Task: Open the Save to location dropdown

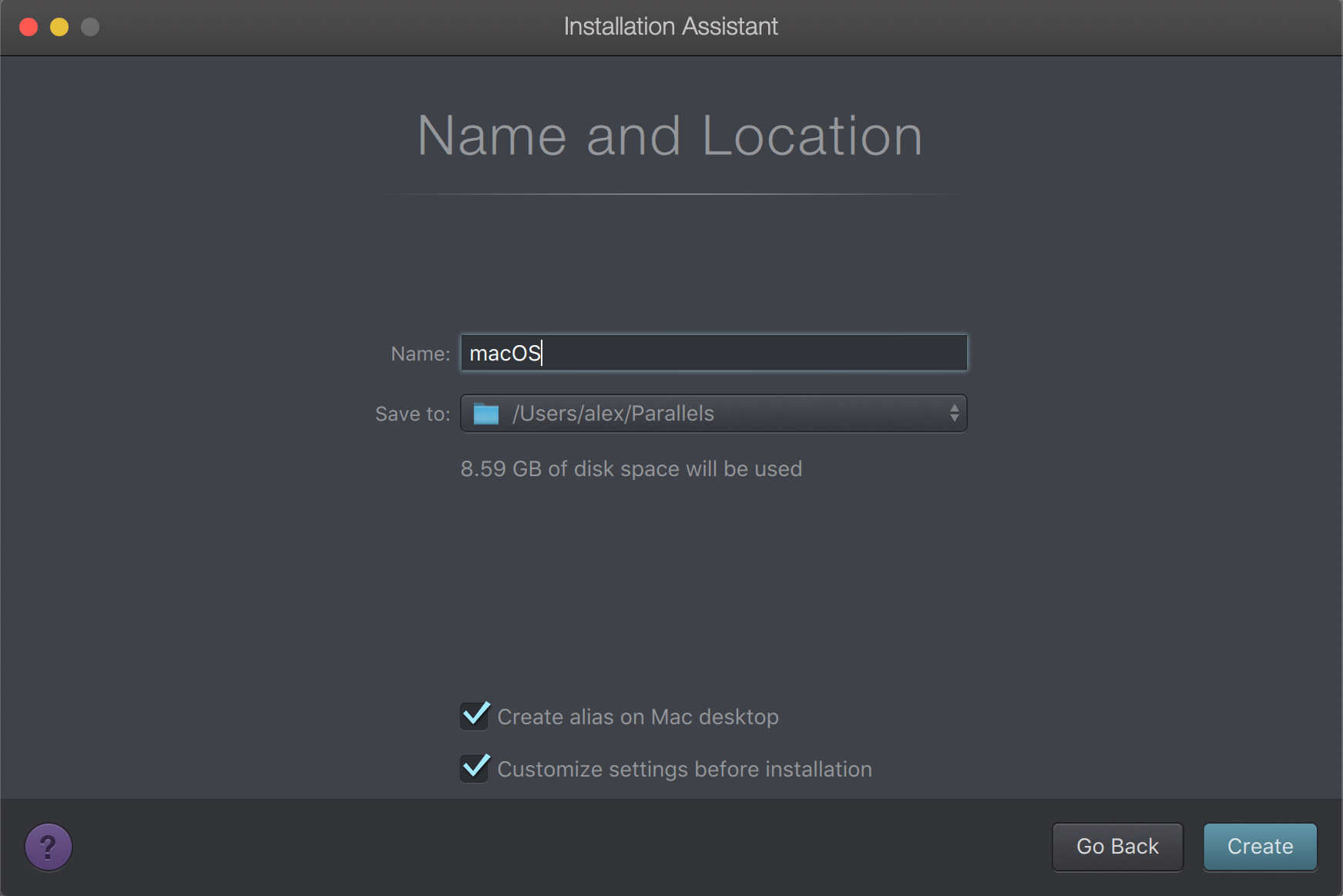Action: (713, 414)
